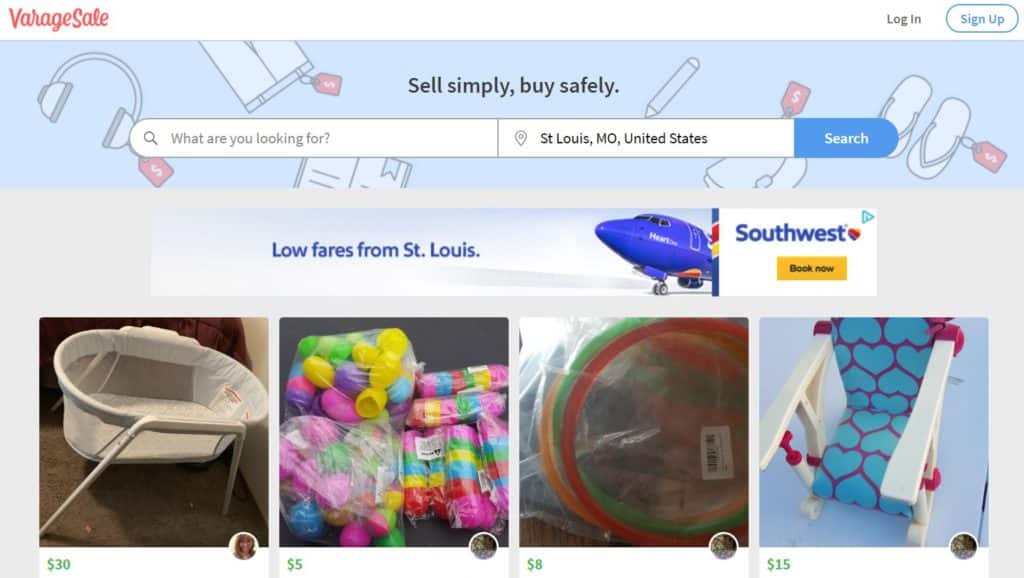Click the $30 price label
Viewport: 1024px width, 578px height.
(x=59, y=564)
